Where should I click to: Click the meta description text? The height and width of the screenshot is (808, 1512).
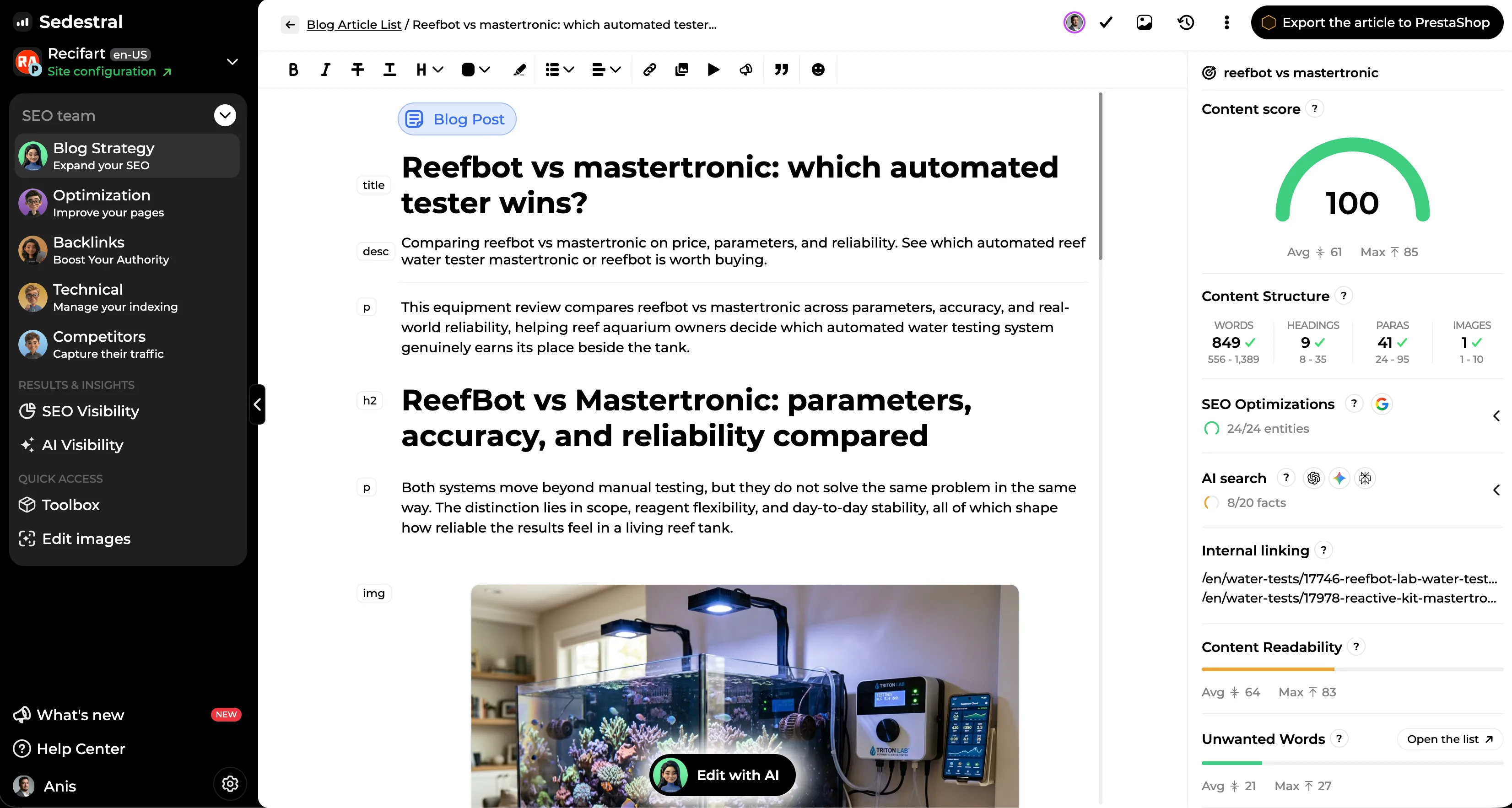pyautogui.click(x=743, y=251)
